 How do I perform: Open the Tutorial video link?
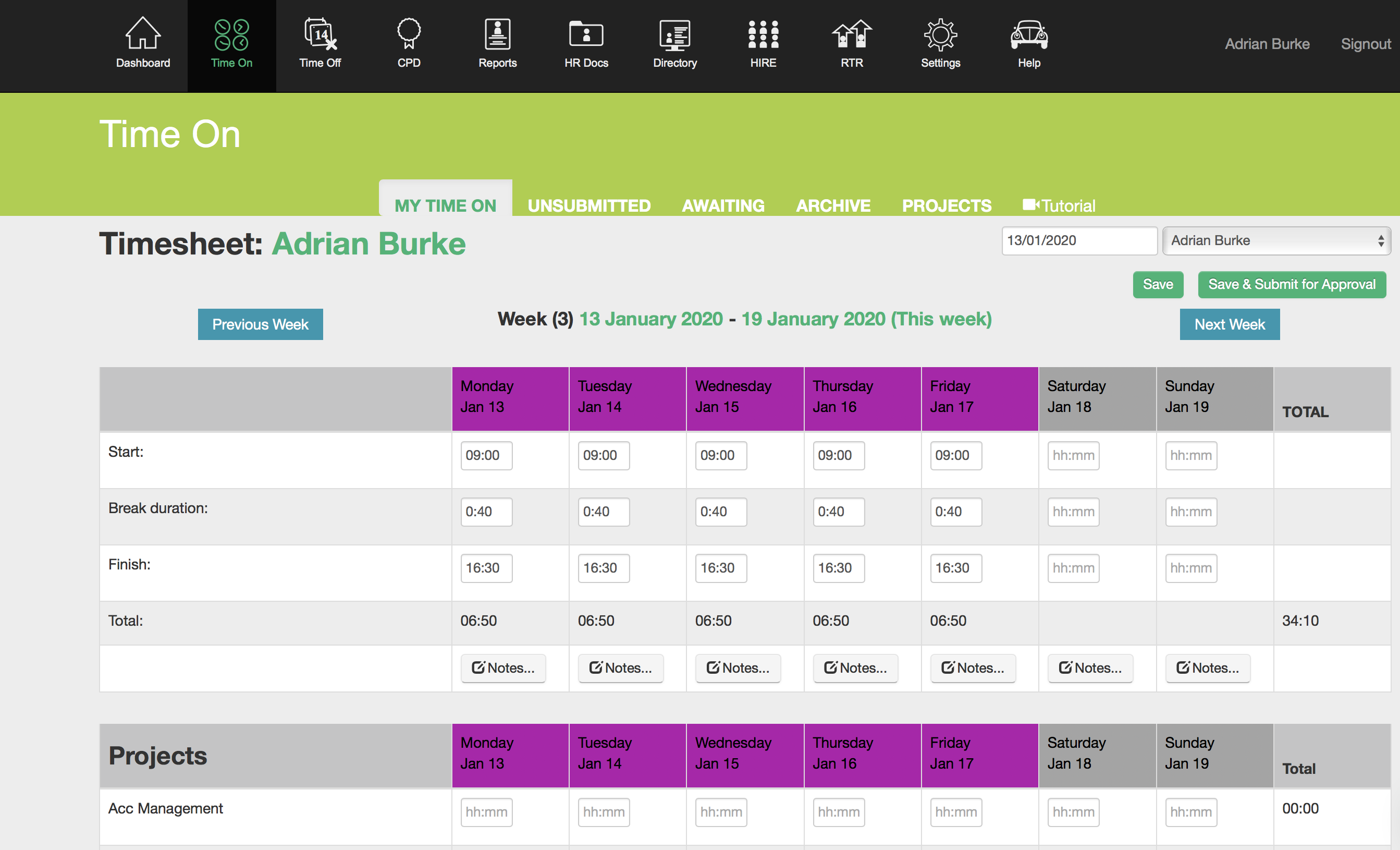coord(1059,205)
